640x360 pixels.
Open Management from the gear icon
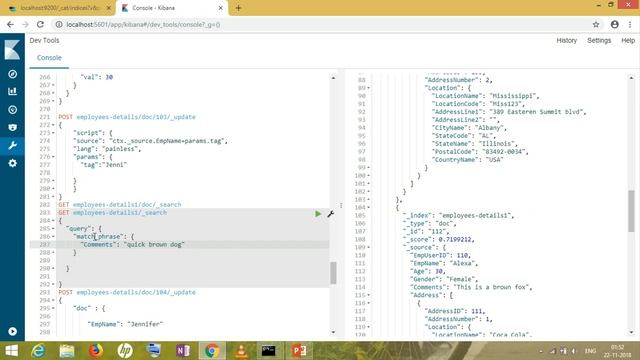[x=12, y=163]
